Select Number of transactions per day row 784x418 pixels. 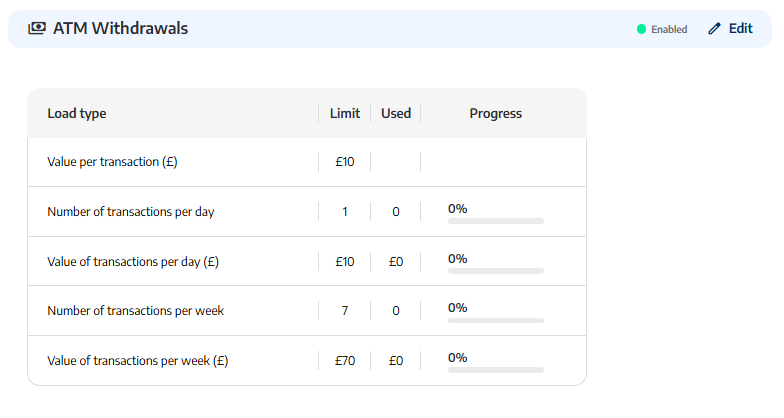(x=307, y=212)
